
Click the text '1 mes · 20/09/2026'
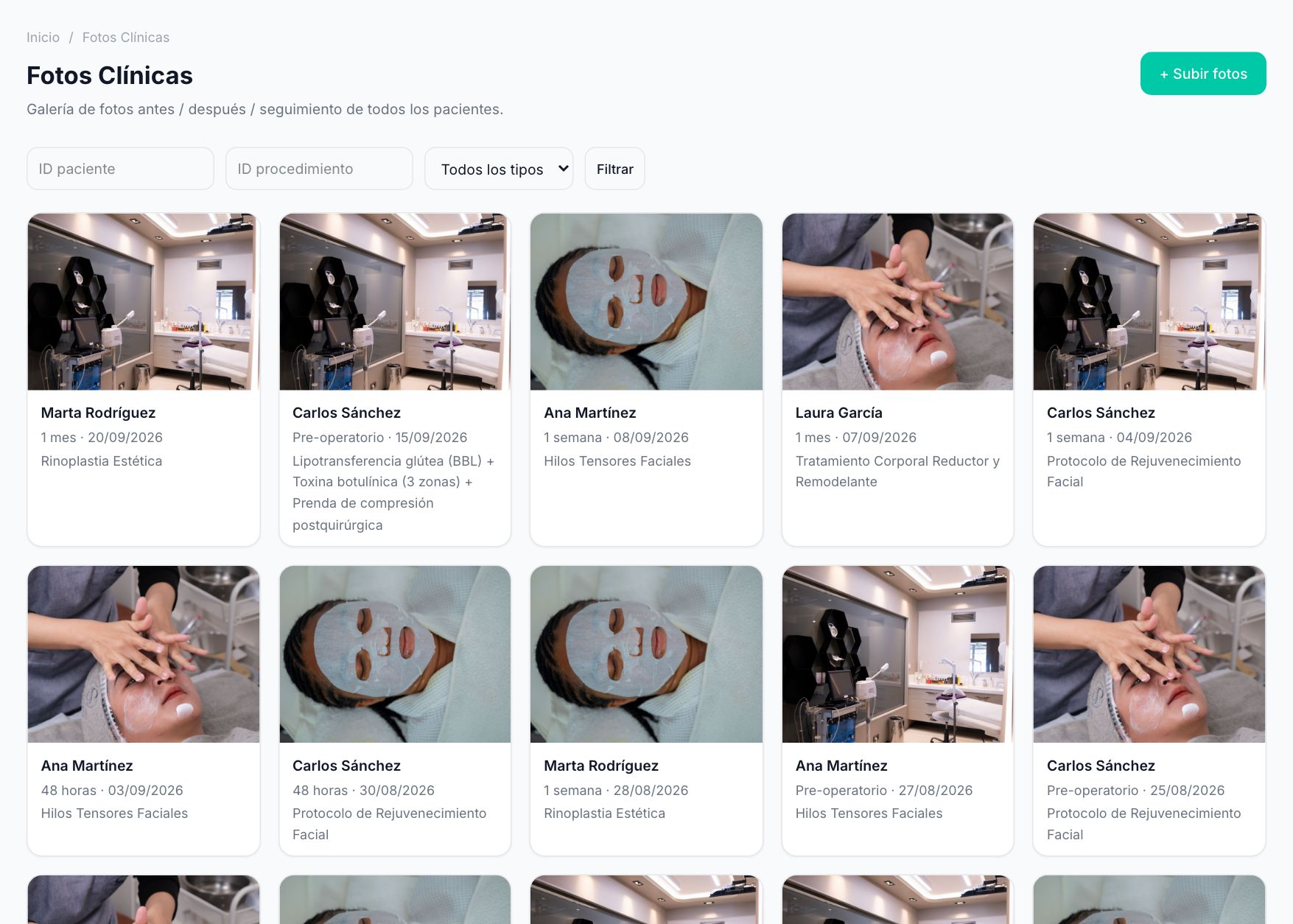point(102,437)
